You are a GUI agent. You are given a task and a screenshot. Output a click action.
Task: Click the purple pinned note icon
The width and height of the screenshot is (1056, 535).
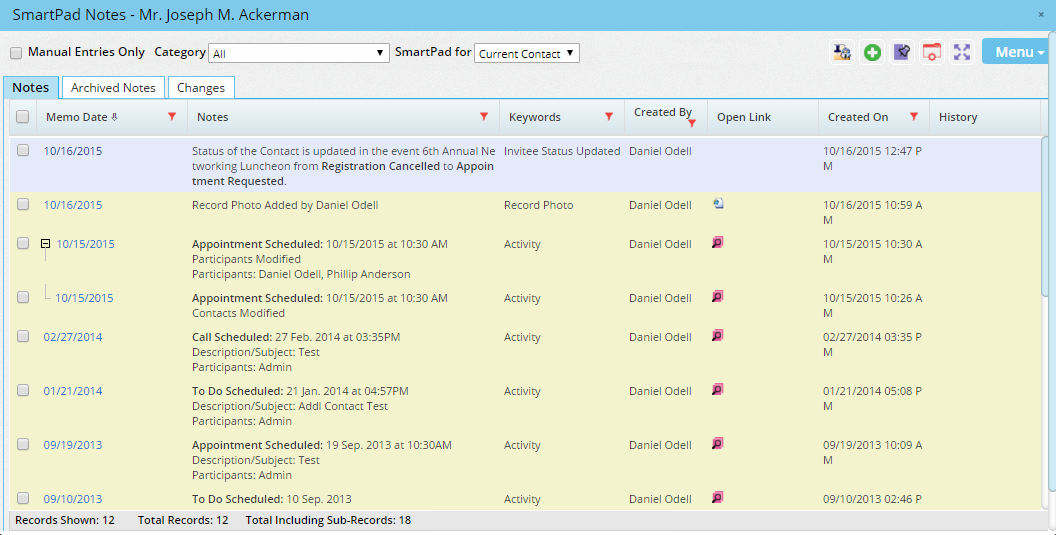click(x=902, y=53)
